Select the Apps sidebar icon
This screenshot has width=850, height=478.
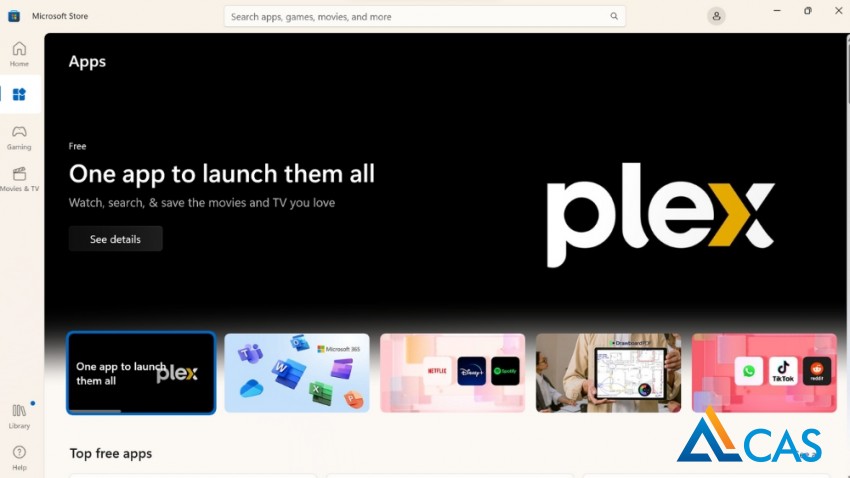(20, 94)
